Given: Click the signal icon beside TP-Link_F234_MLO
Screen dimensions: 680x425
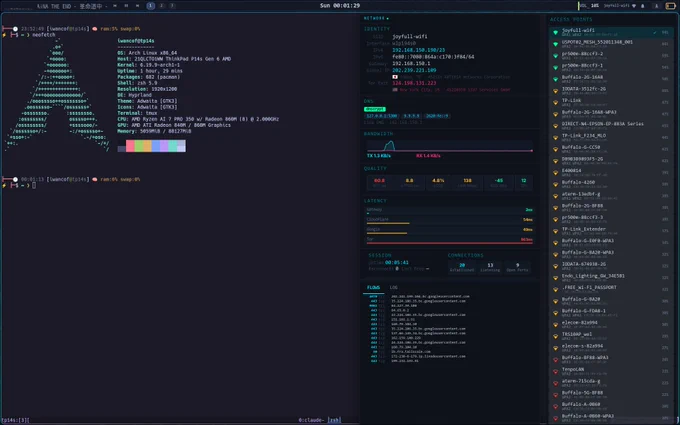Looking at the screenshot, I should (555, 138).
